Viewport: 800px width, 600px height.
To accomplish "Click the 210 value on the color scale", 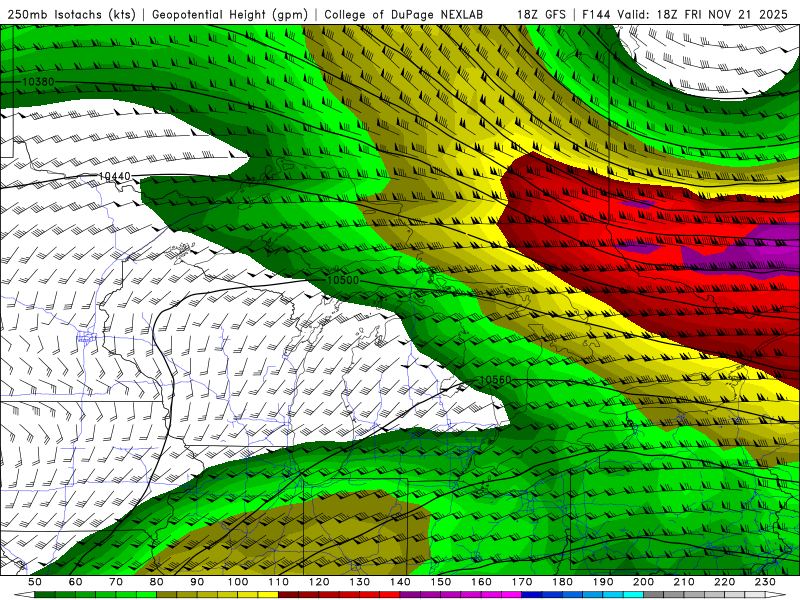I will click(684, 582).
